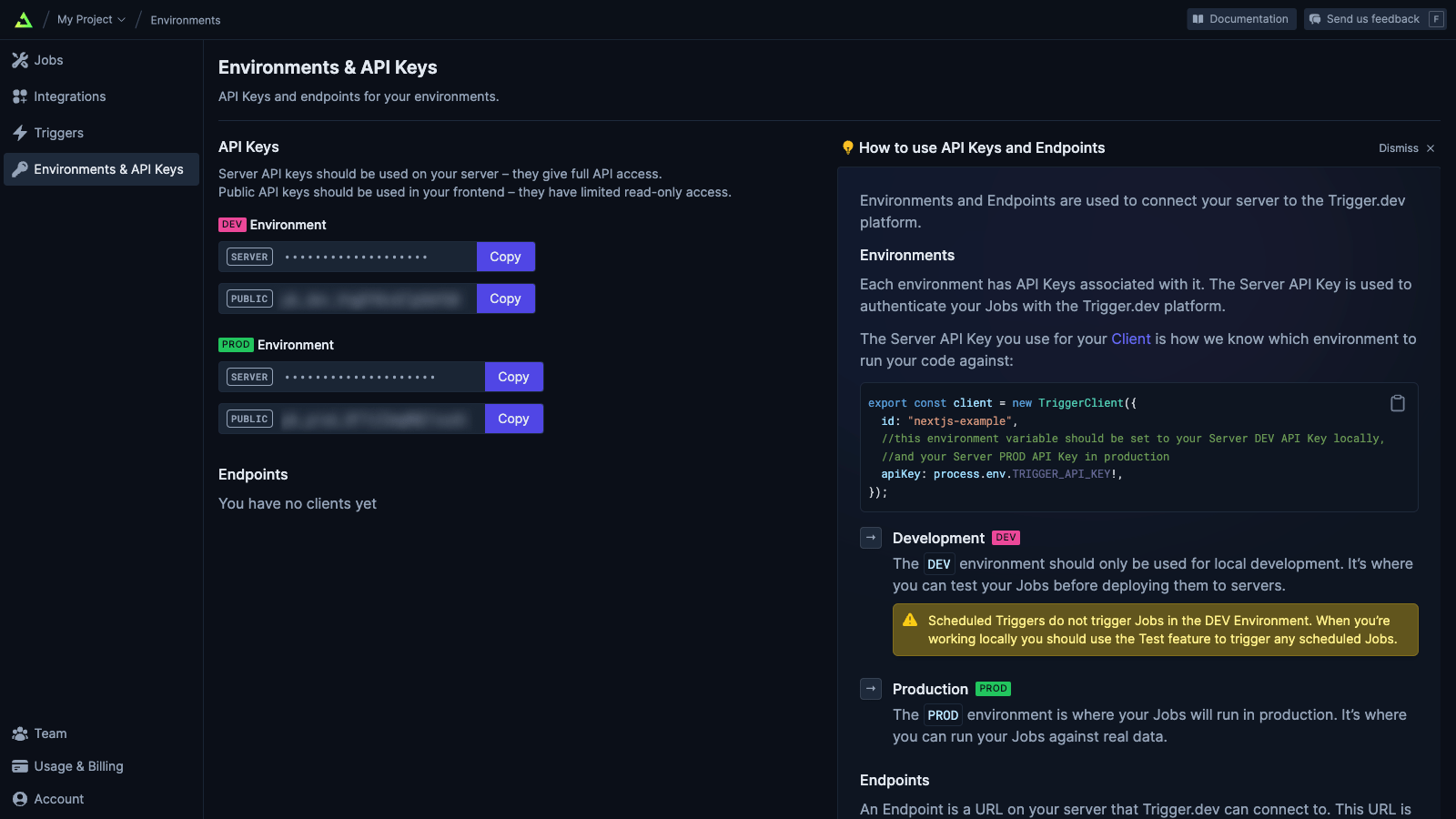Click the blurred PROD public key field
The image size is (1456, 819).
351,419
